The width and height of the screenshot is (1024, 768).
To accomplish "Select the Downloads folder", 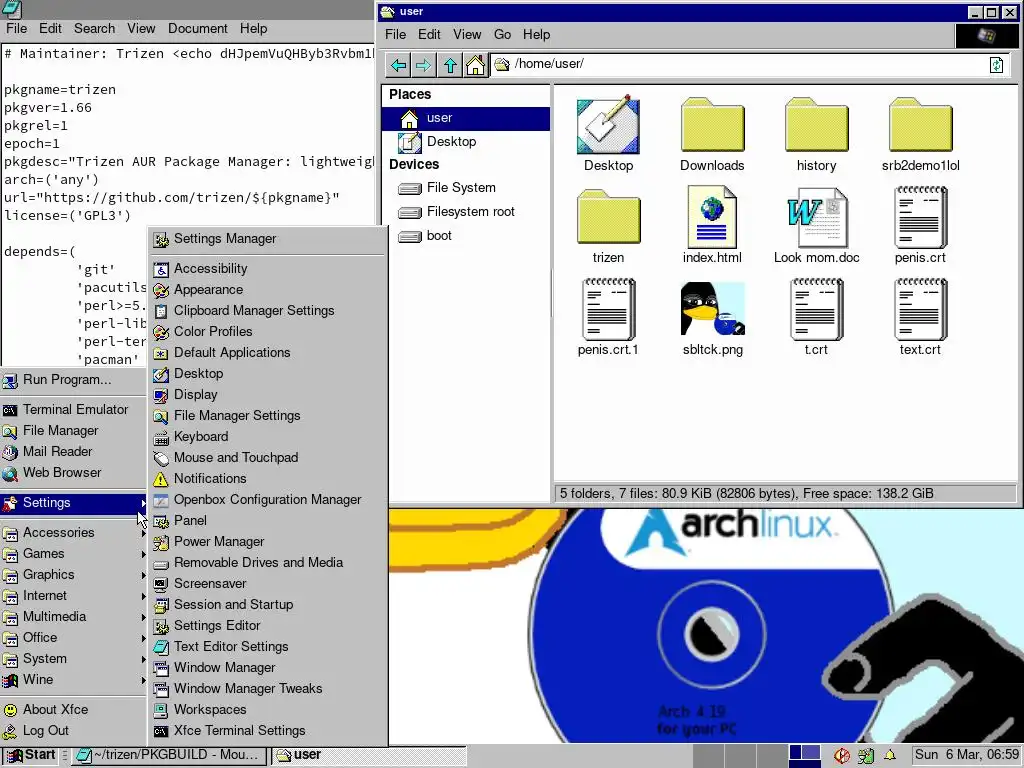I will (x=712, y=135).
